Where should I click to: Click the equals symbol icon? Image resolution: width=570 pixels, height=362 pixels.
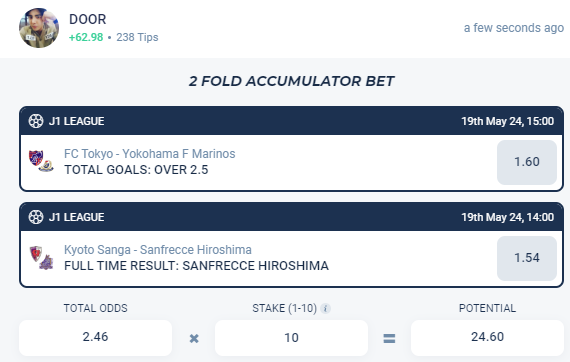click(x=389, y=339)
